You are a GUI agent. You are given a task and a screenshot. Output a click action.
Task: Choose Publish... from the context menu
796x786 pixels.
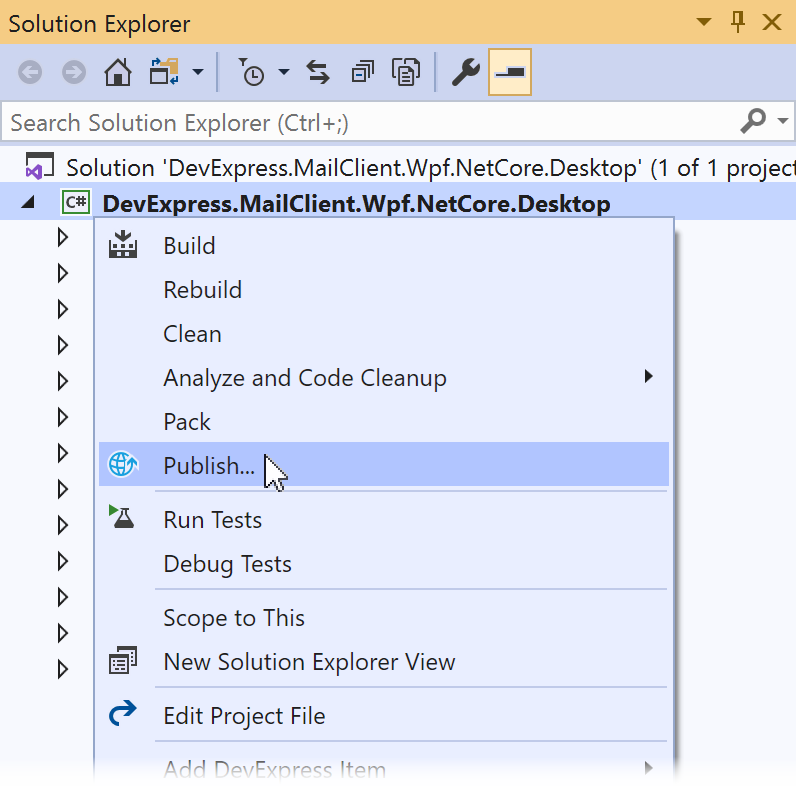384,464
